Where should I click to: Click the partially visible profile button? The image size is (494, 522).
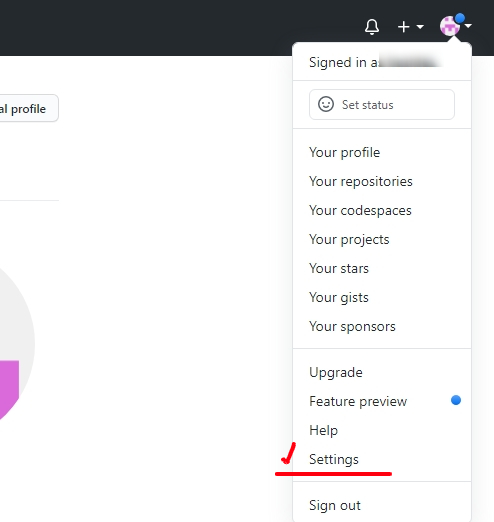[x=29, y=108]
